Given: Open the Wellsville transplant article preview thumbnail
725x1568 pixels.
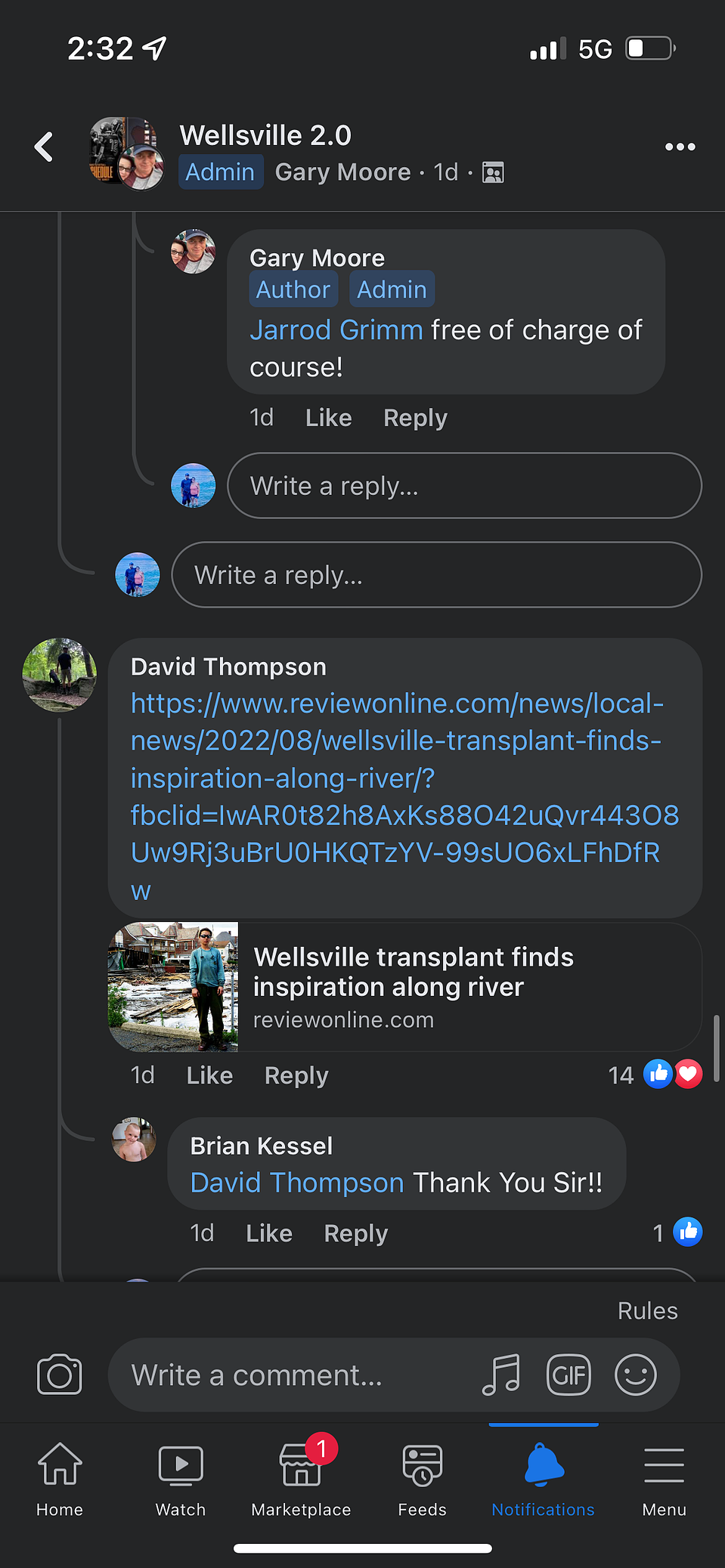Looking at the screenshot, I should (173, 986).
